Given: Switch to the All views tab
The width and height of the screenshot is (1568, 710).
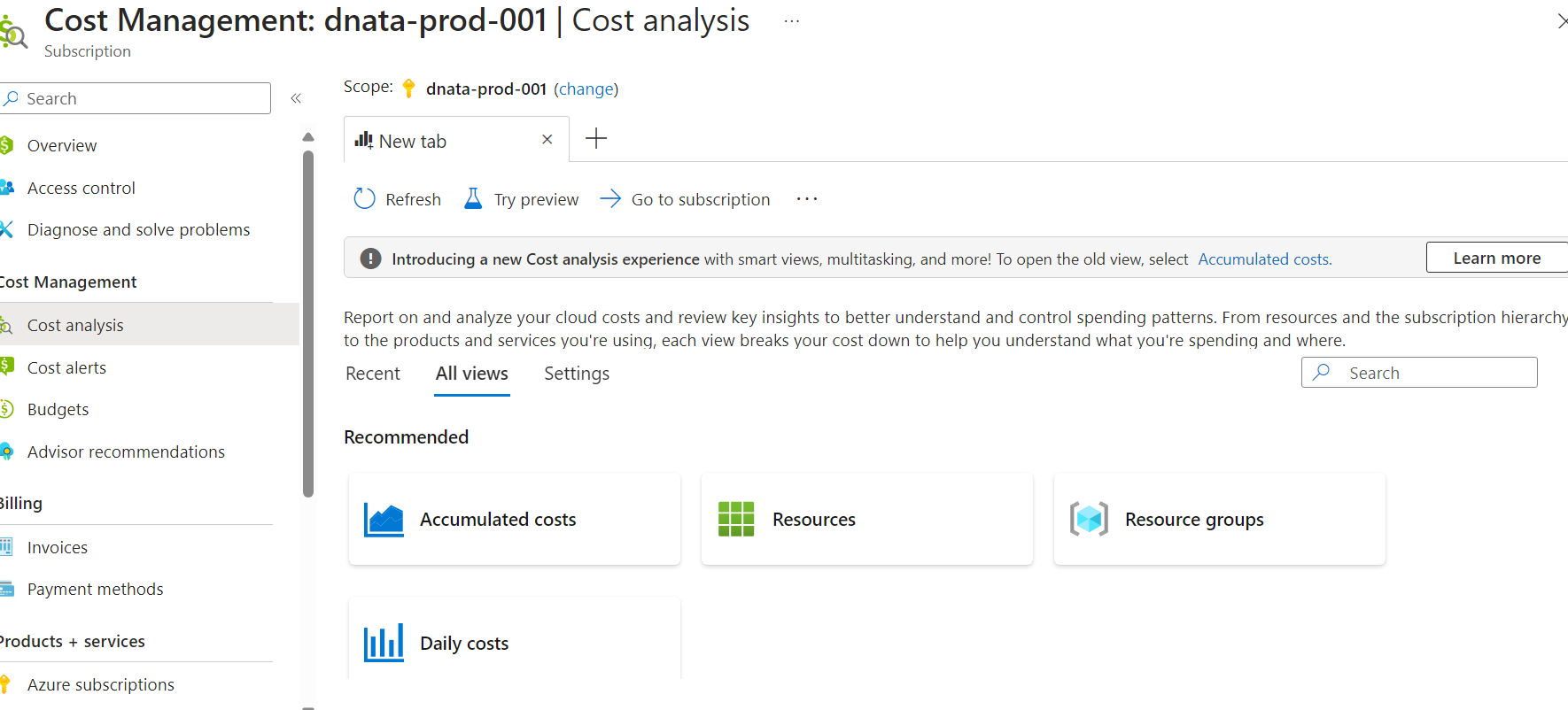Looking at the screenshot, I should point(471,374).
